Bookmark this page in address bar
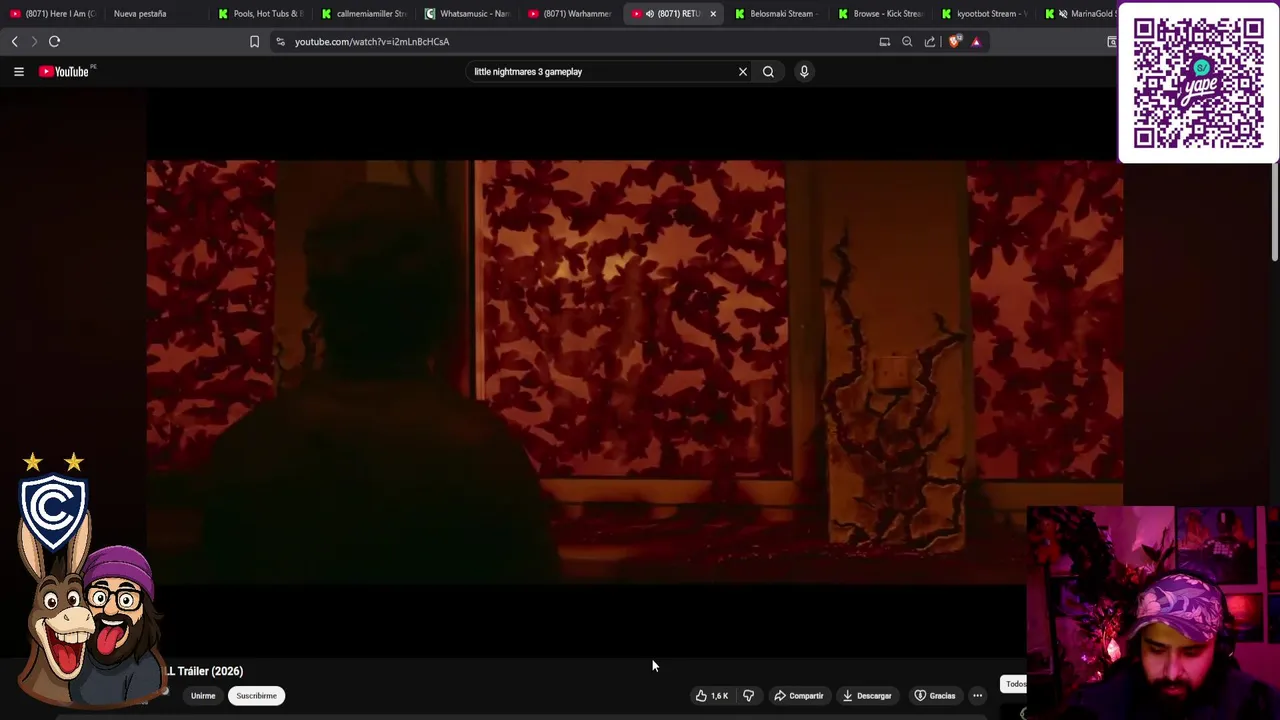 (x=254, y=41)
